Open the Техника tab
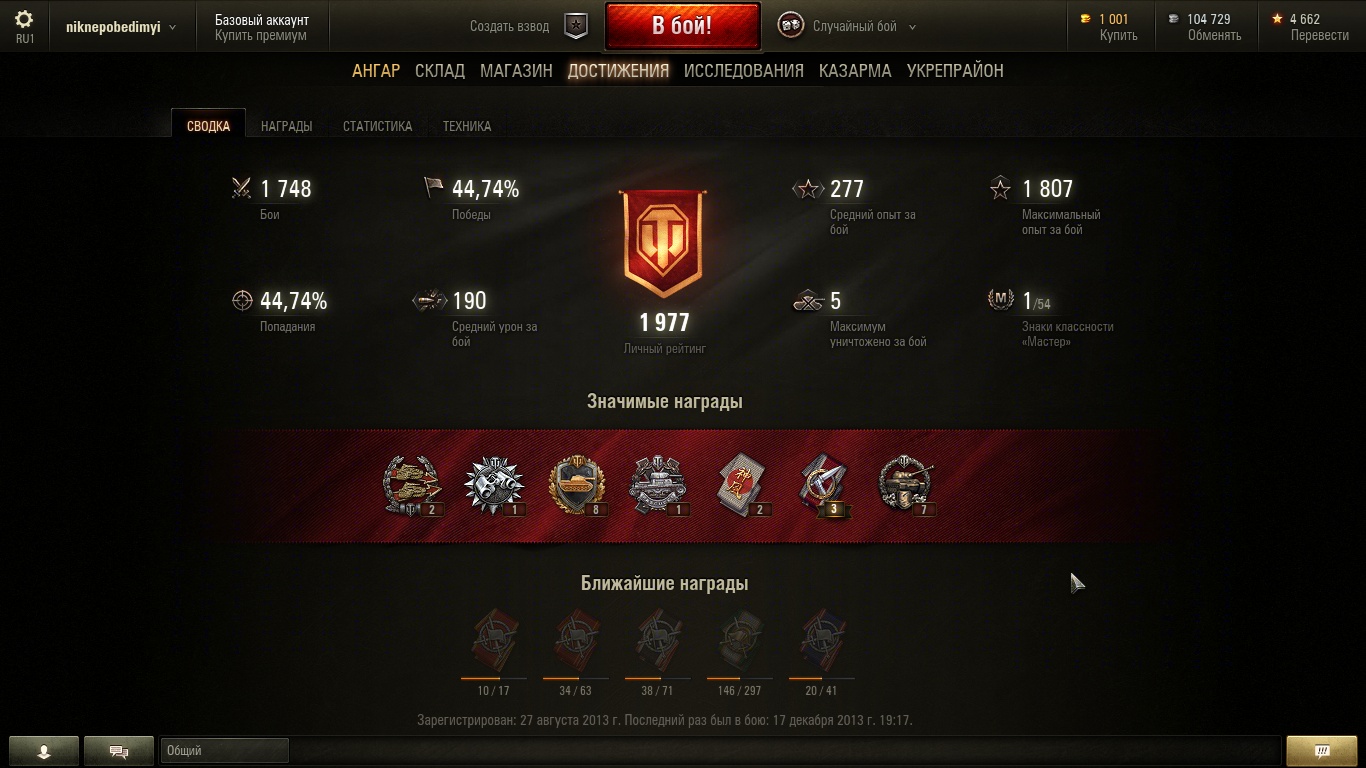 (x=467, y=126)
